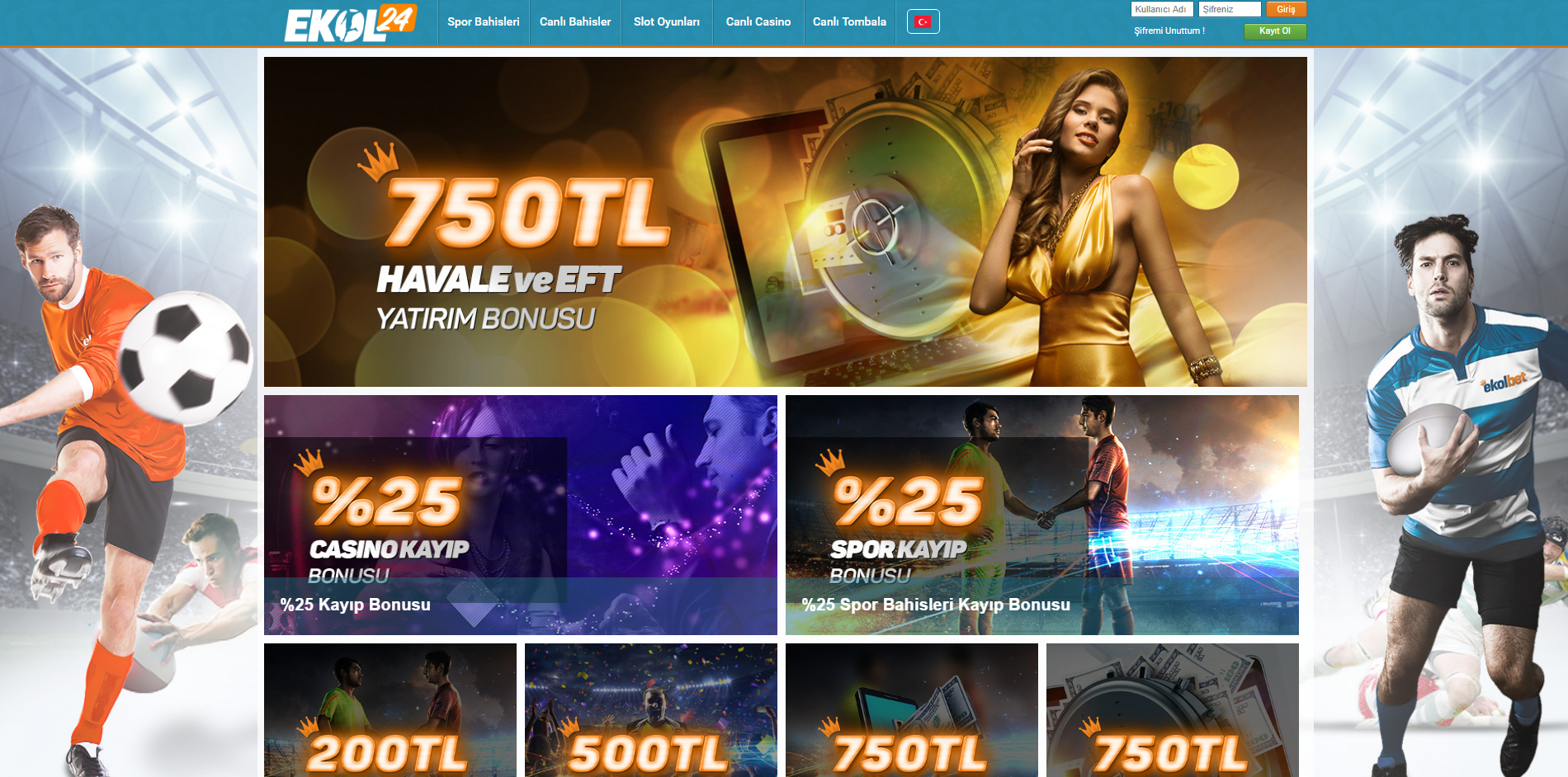Go to Canlı Bahisler section

pos(575,21)
